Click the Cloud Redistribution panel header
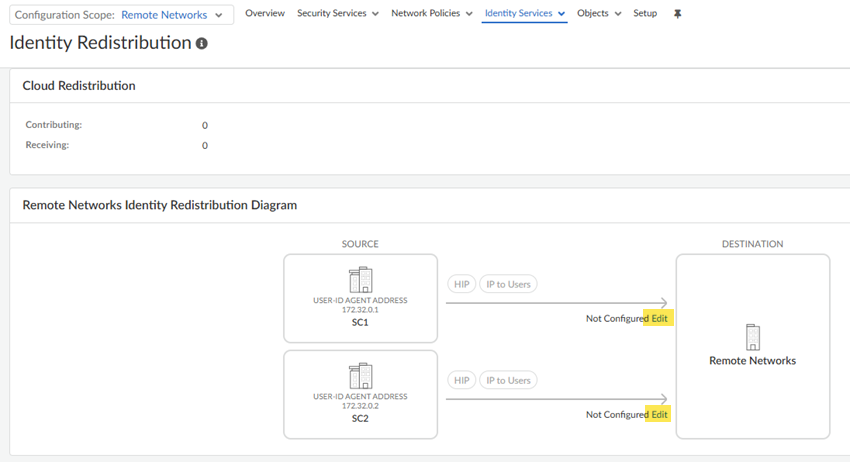The height and width of the screenshot is (462, 850). coord(79,86)
